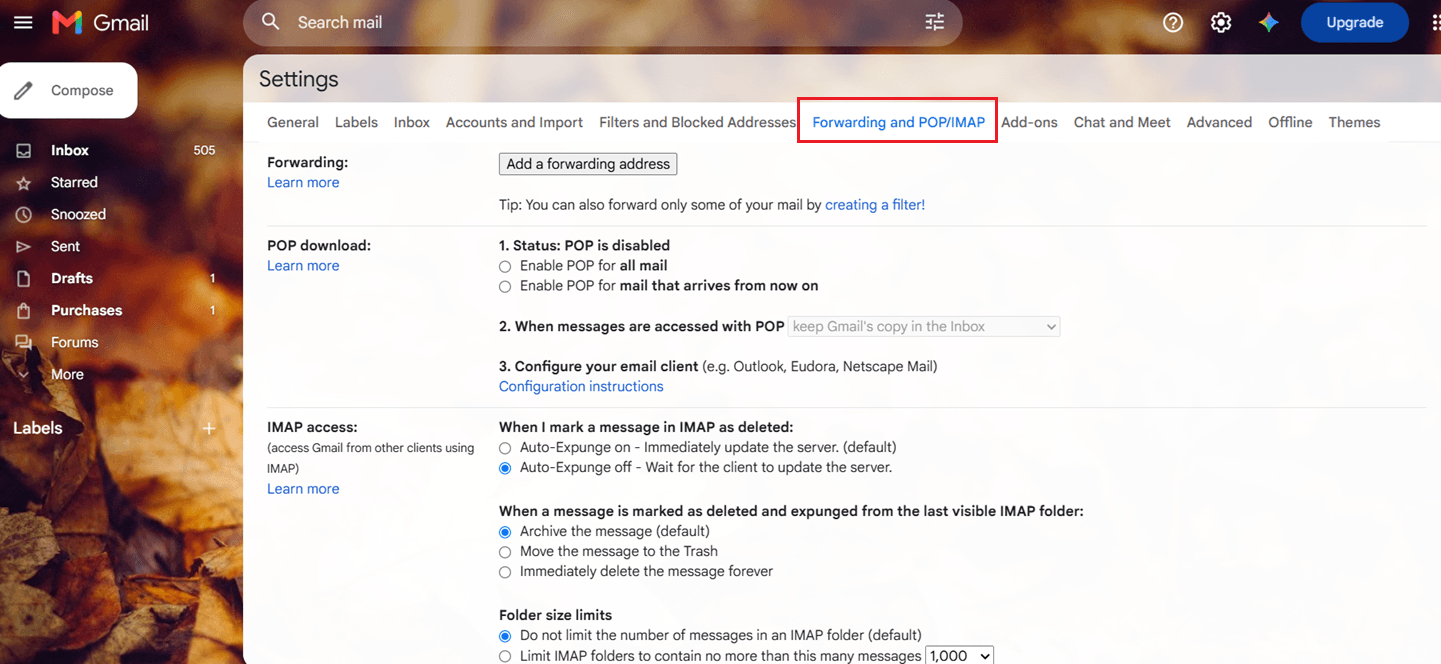
Task: Click the Snoozed clock icon
Action: pos(24,214)
